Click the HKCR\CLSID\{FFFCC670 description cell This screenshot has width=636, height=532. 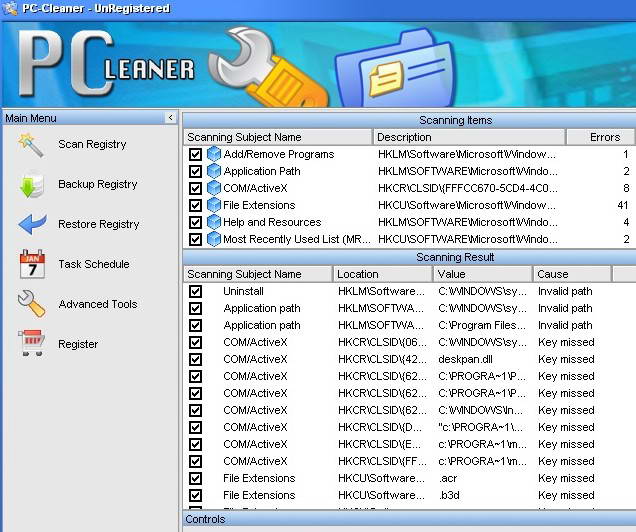468,189
